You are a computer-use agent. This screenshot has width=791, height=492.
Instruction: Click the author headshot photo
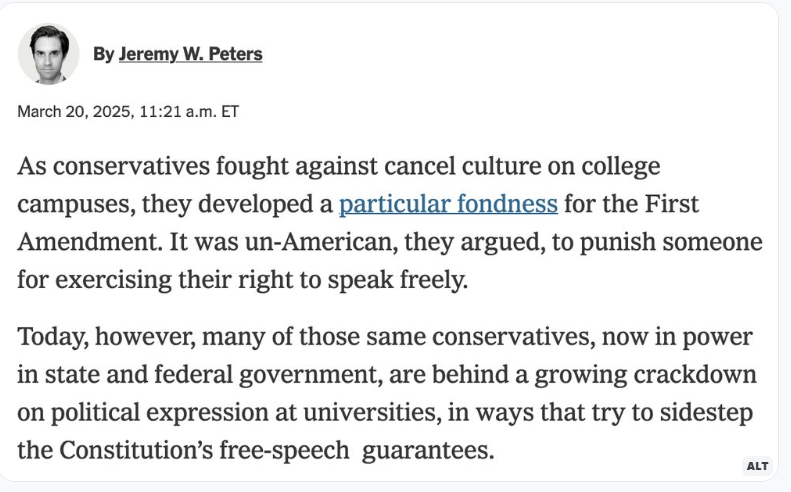pos(48,53)
